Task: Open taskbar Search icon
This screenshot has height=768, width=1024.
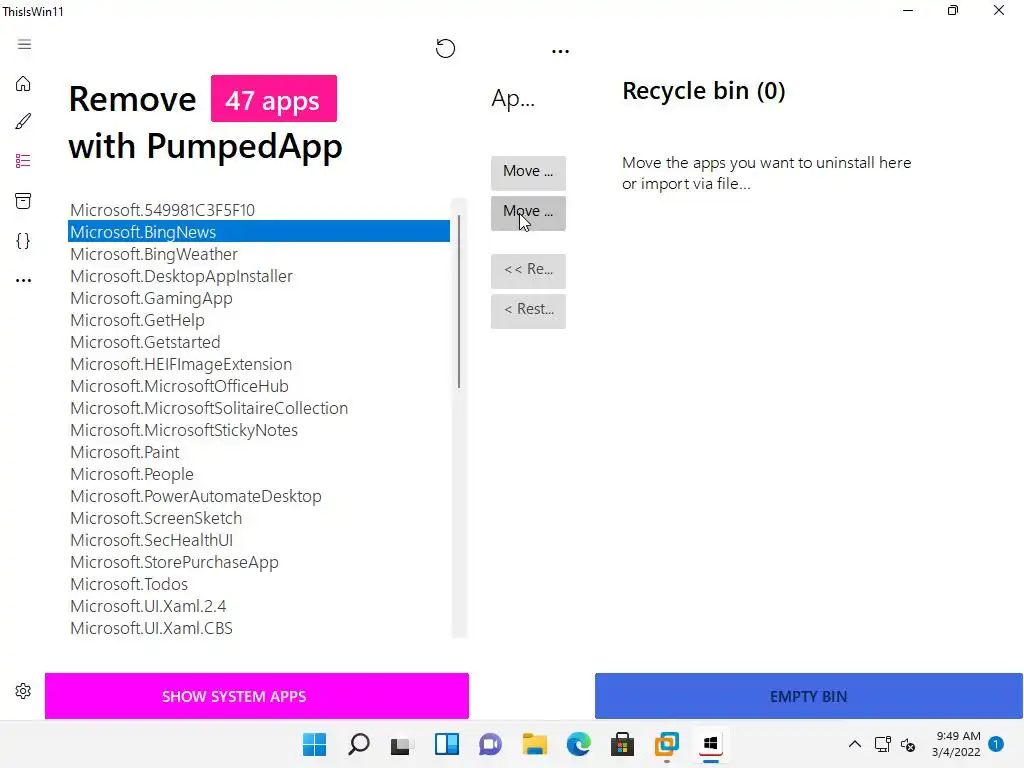Action: tap(359, 744)
